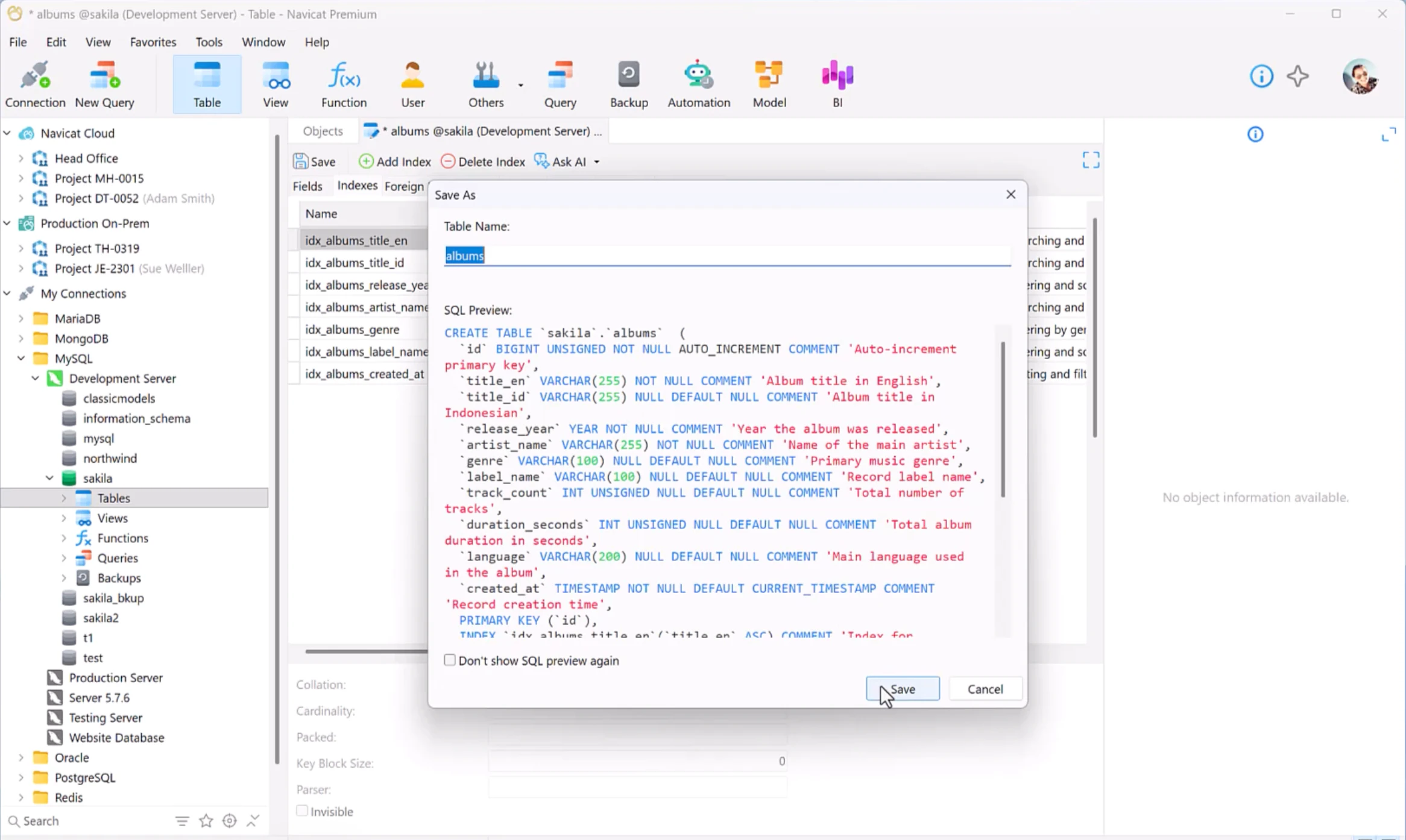Click the Save button in table toolbar
The width and height of the screenshot is (1406, 840).
314,161
